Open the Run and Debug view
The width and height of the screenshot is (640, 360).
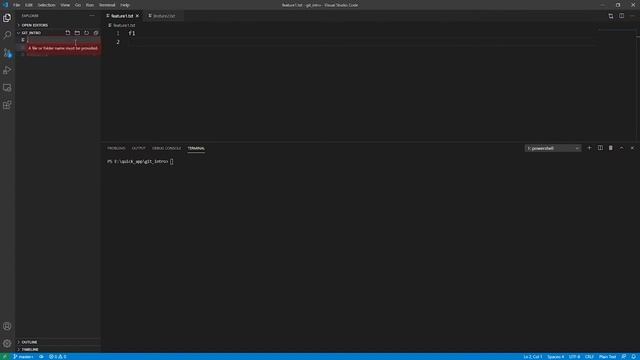pos(7,70)
